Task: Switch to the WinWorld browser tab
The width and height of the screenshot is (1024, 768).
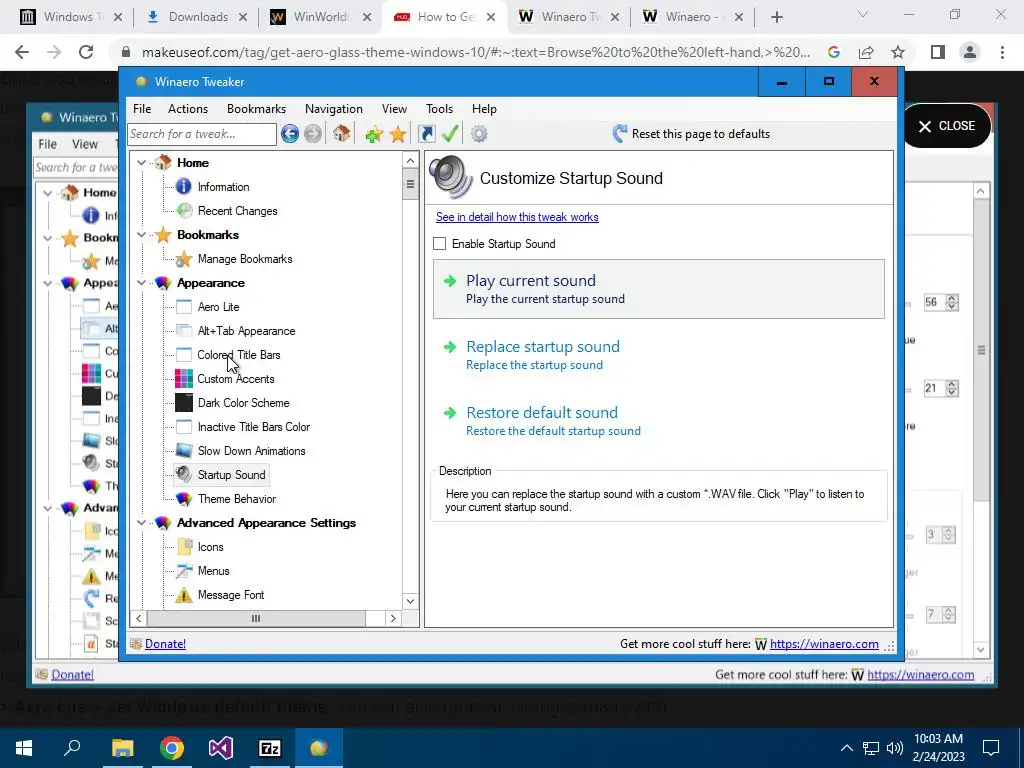Action: coord(321,17)
